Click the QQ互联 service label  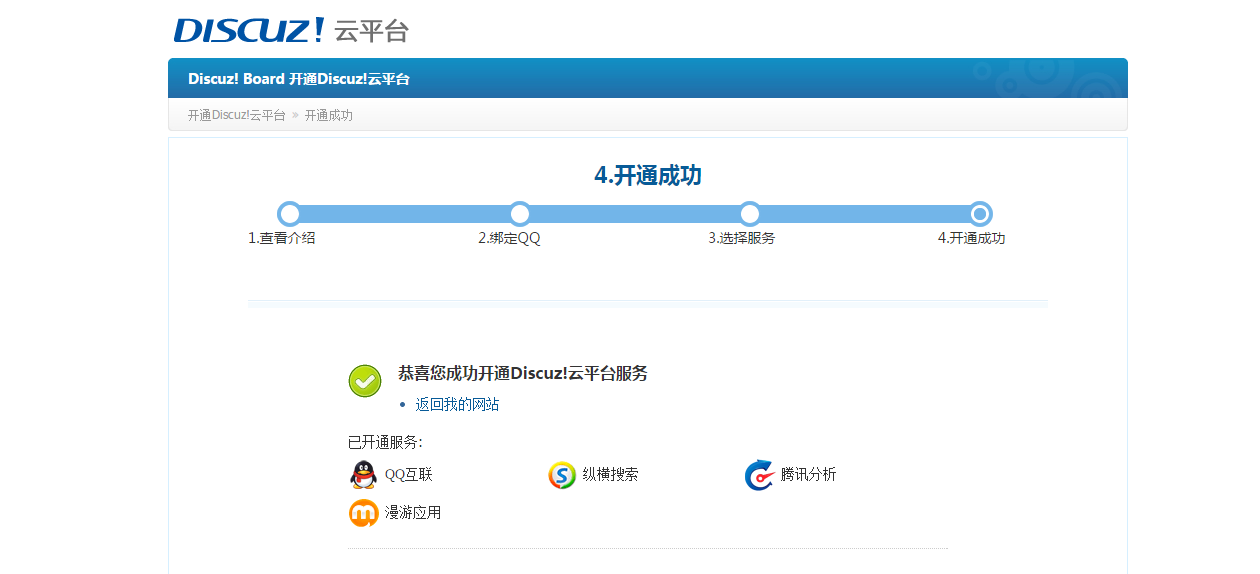[409, 475]
